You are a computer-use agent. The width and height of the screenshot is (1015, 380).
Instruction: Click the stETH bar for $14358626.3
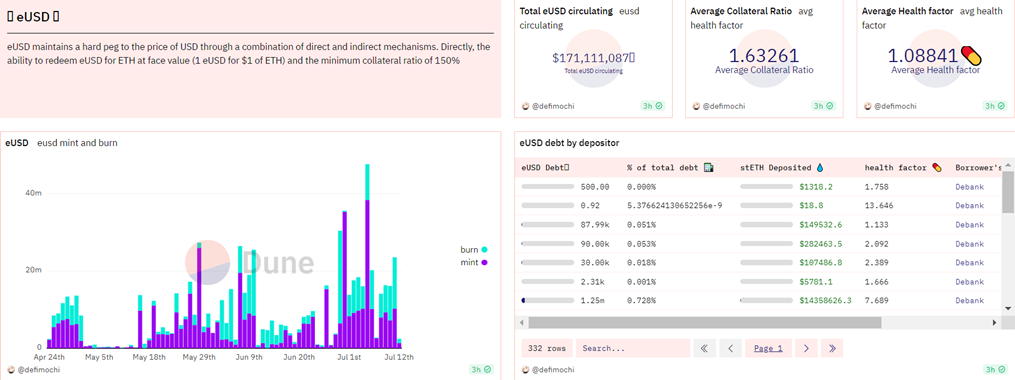766,300
